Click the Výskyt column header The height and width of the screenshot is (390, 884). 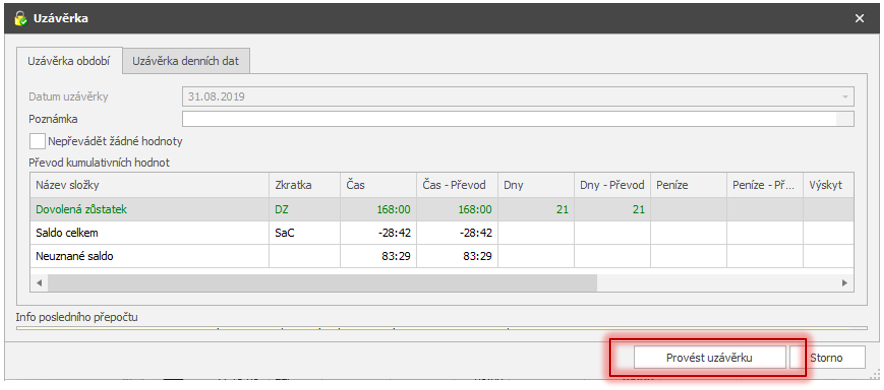pos(829,185)
